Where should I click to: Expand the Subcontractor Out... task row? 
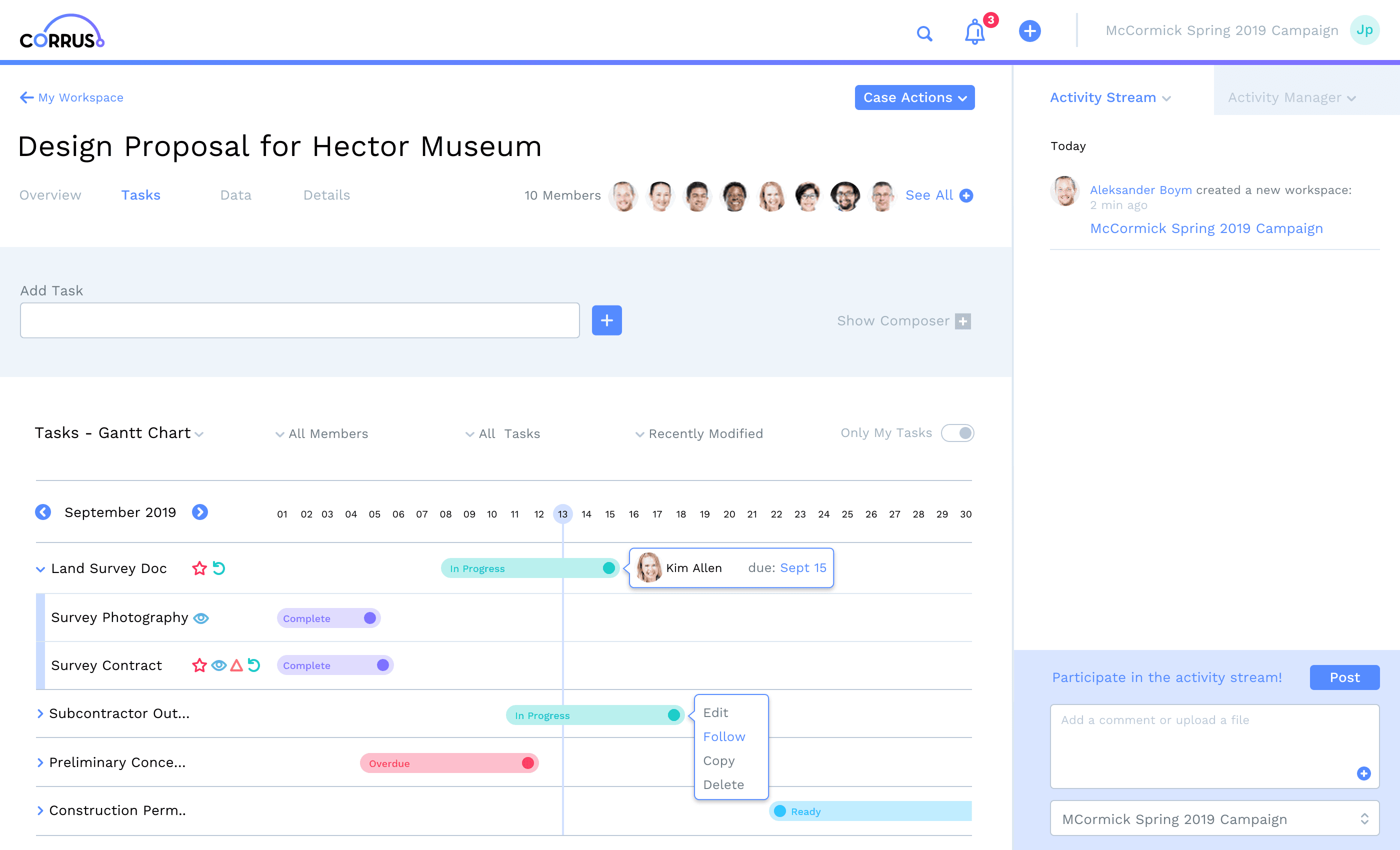tap(40, 713)
